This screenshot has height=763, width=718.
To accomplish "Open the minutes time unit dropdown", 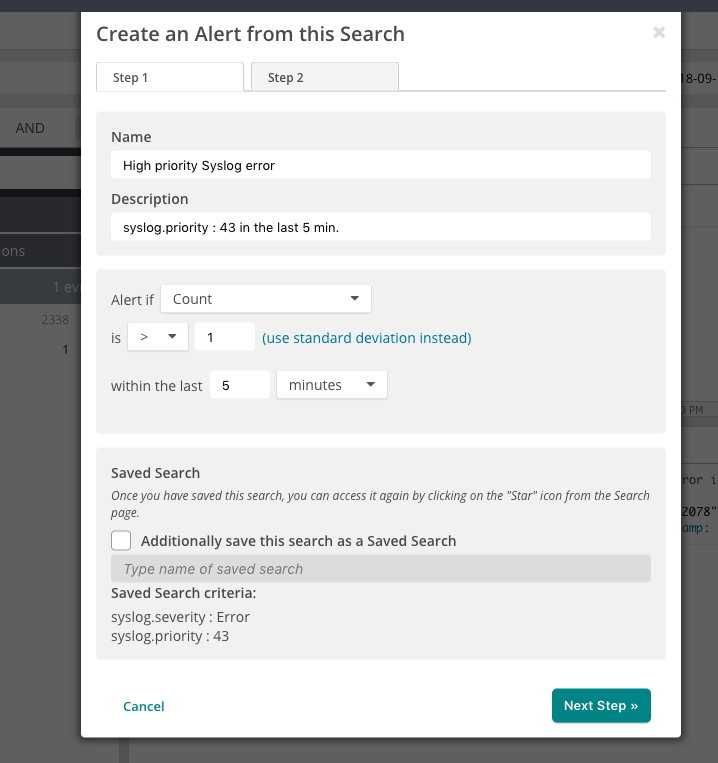I will (x=331, y=385).
